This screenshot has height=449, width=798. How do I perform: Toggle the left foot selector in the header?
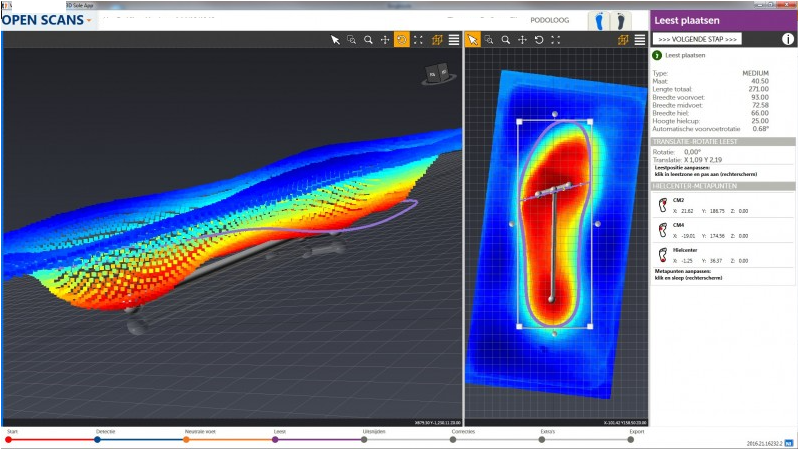tap(601, 19)
